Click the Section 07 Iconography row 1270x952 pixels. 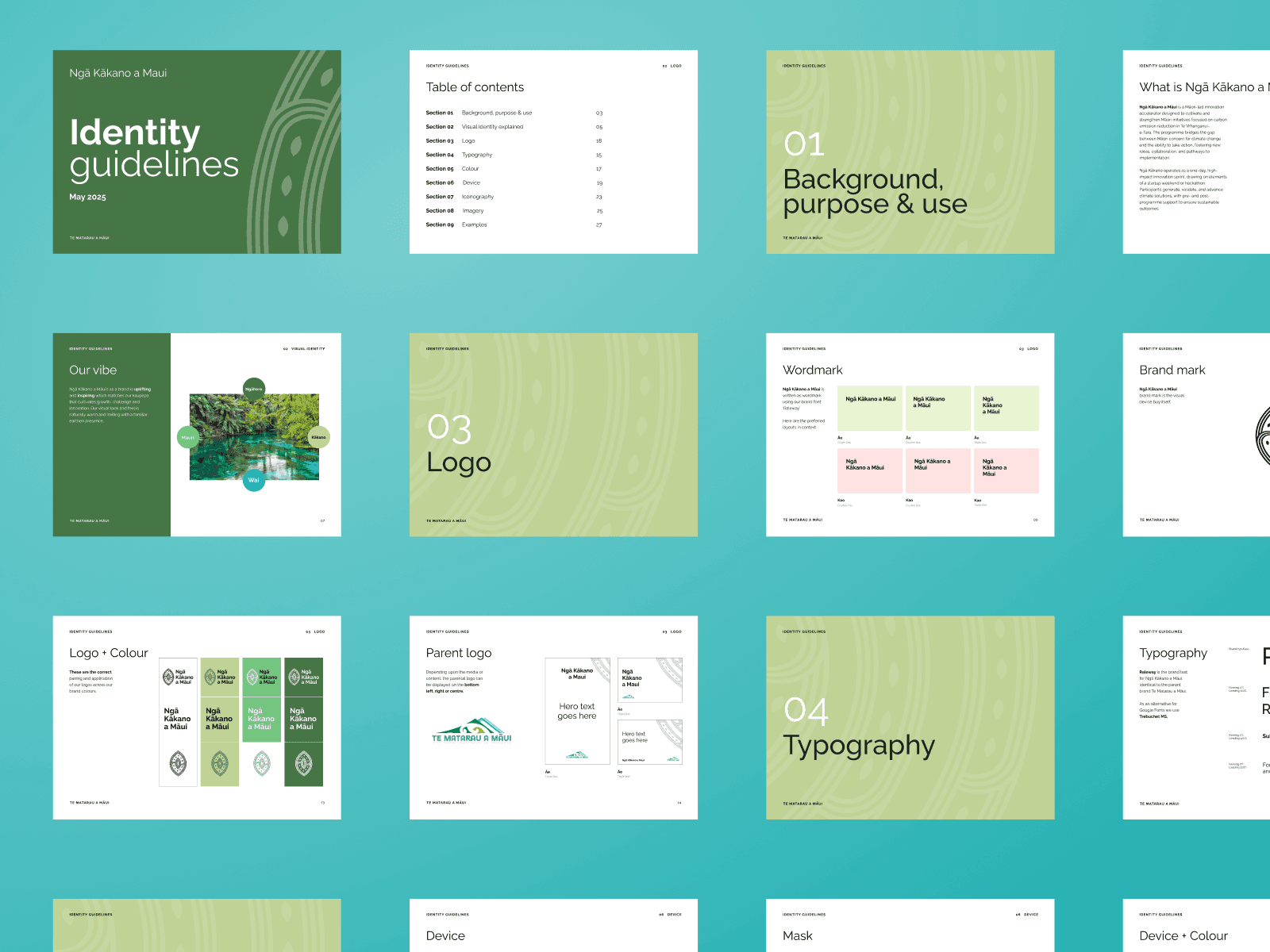[514, 197]
